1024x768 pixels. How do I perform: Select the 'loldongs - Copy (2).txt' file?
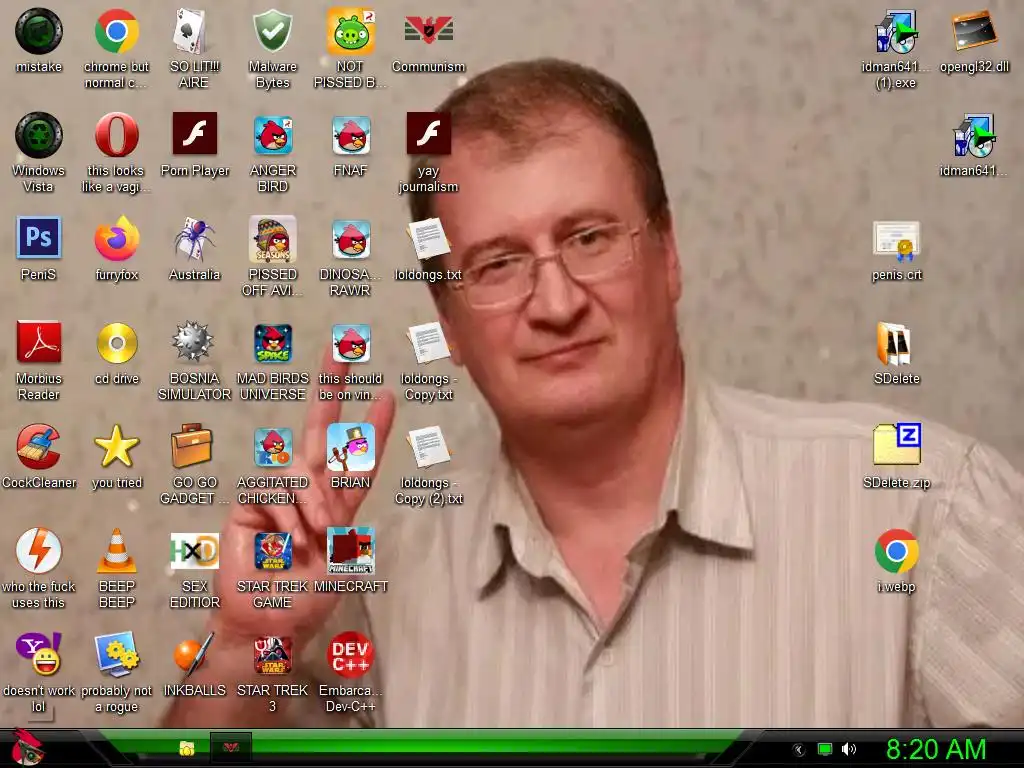coord(428,447)
